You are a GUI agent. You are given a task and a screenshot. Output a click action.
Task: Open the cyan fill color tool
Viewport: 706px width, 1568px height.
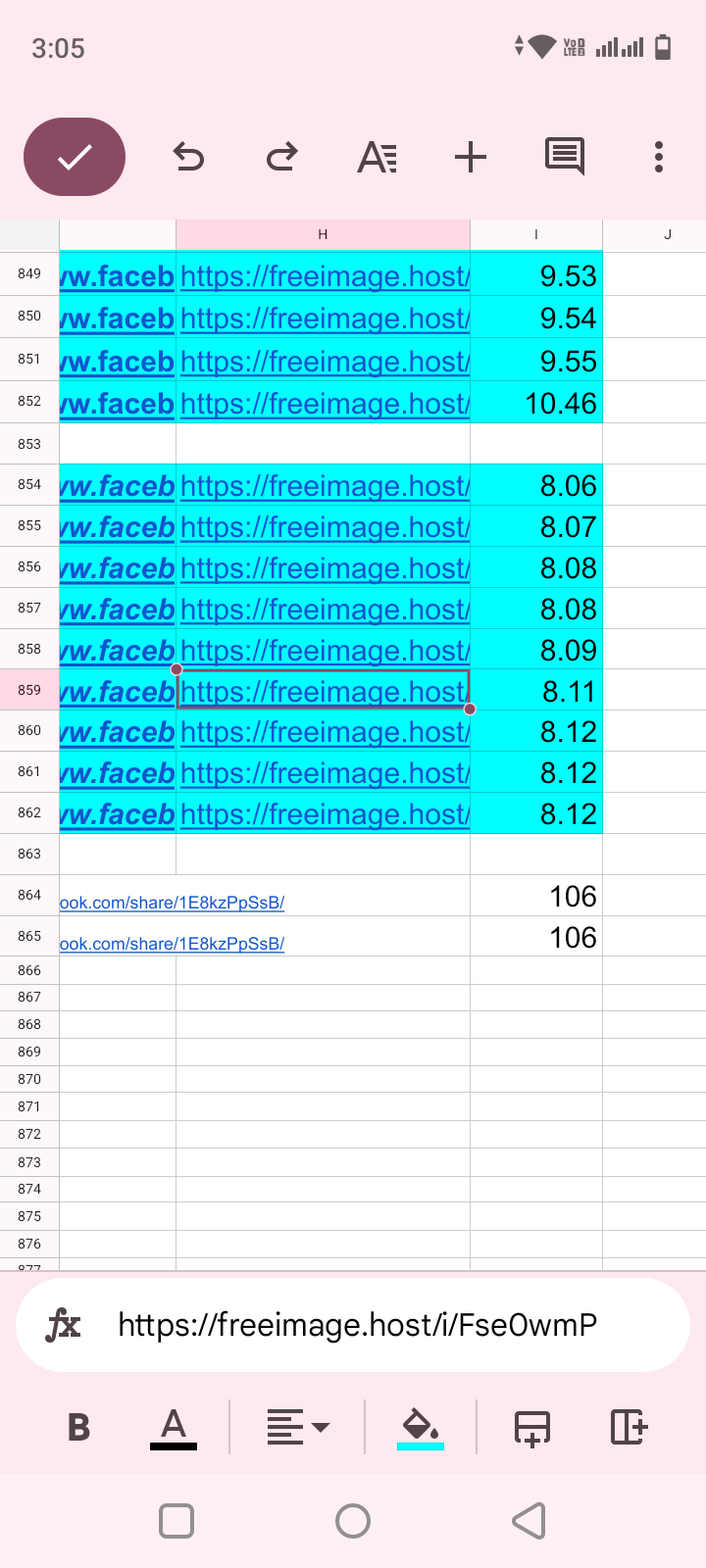(421, 1427)
